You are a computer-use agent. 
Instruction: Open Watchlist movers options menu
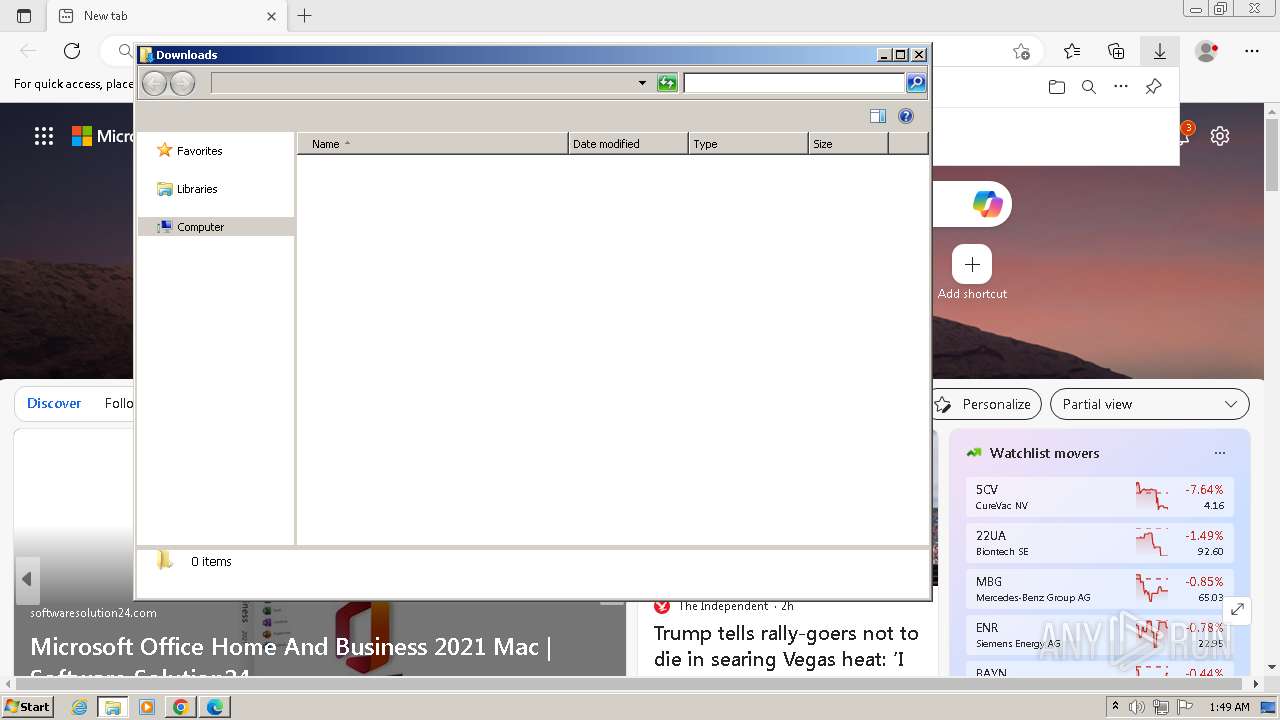click(1220, 453)
